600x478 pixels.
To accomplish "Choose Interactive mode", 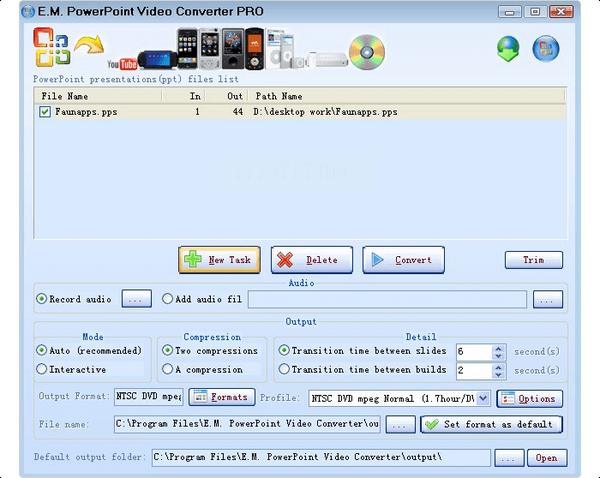I will click(42, 370).
